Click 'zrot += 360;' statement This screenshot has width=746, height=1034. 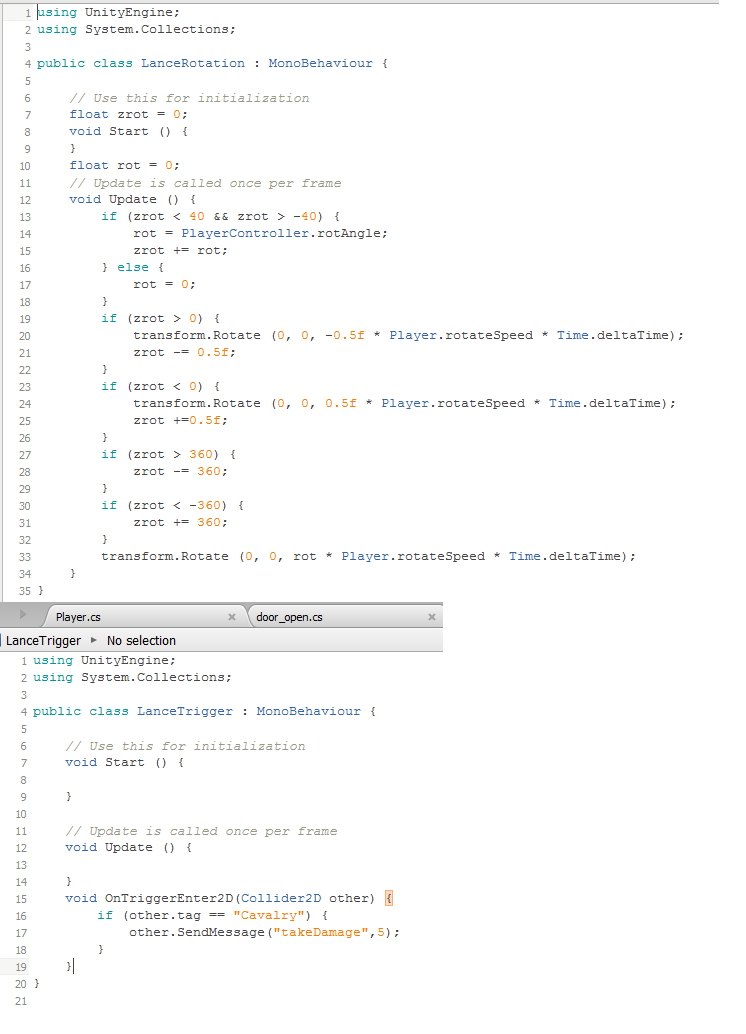point(181,522)
